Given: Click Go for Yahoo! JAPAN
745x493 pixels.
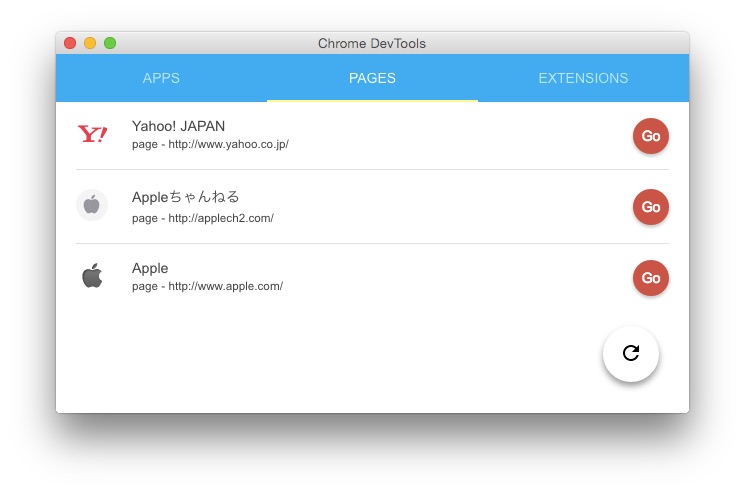Looking at the screenshot, I should point(650,136).
